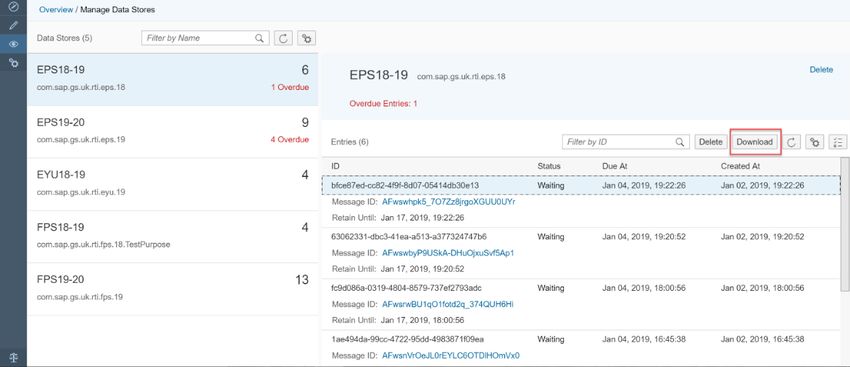This screenshot has width=850, height=367.
Task: Click '4 Overdue' label on EPS19-20
Action: click(x=289, y=140)
